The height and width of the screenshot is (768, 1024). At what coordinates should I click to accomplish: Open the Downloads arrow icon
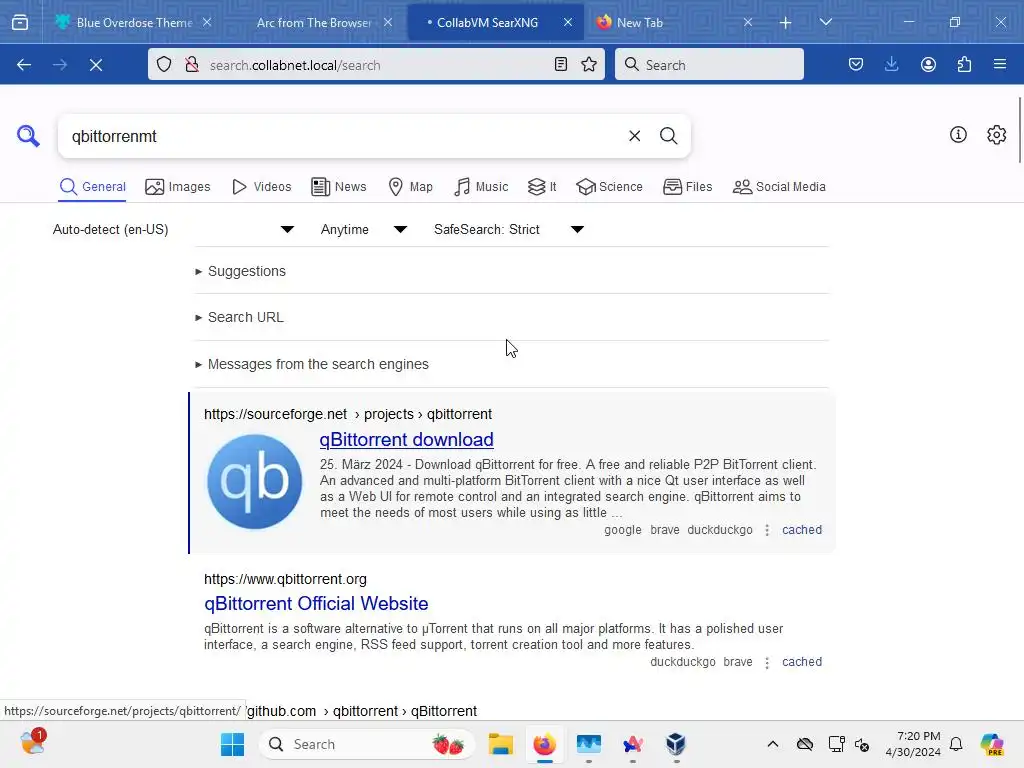pyautogui.click(x=891, y=65)
